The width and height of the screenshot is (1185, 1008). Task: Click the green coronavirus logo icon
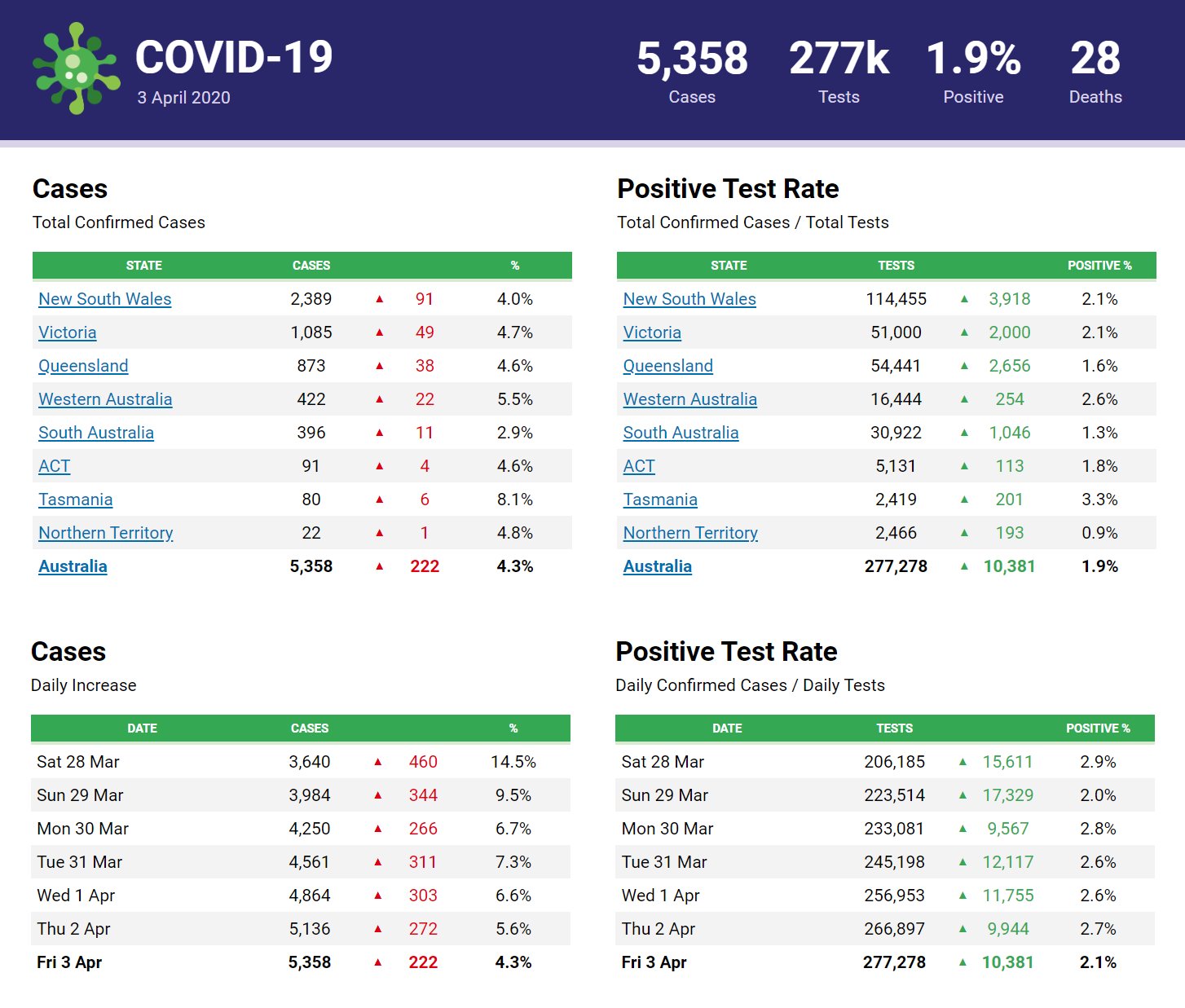point(77,68)
